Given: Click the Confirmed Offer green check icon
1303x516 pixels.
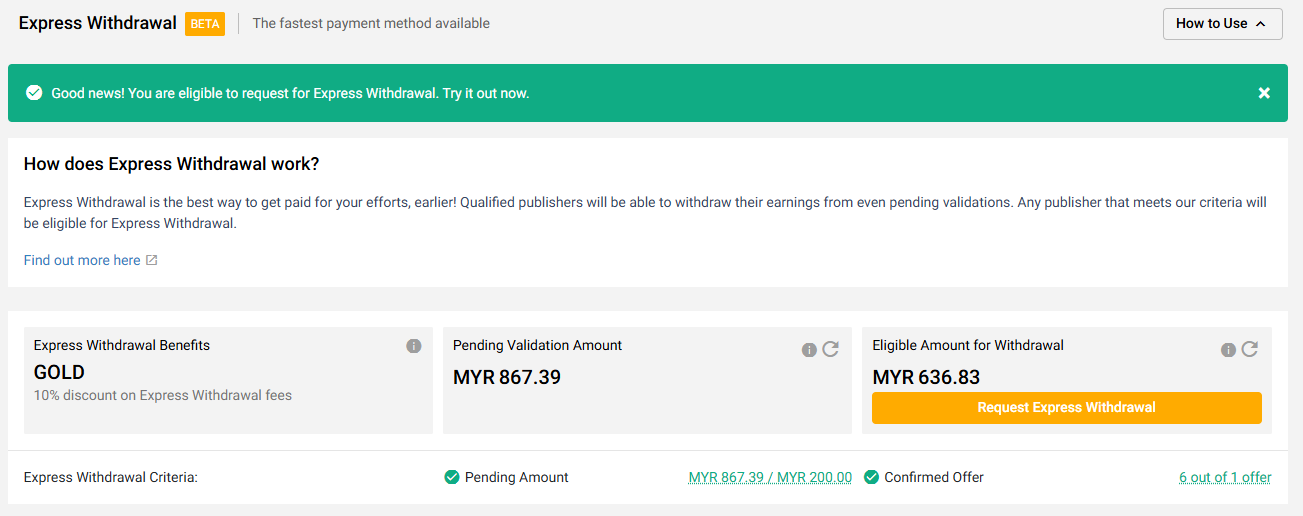Looking at the screenshot, I should [x=871, y=478].
